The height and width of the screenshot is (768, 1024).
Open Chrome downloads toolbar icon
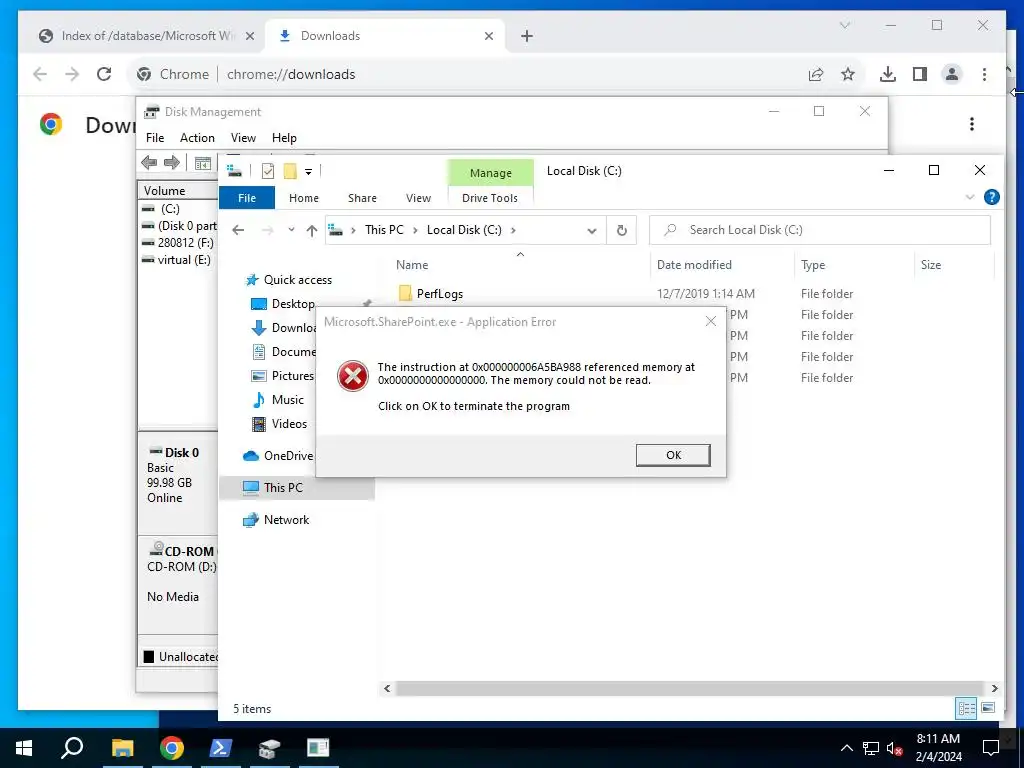point(888,74)
